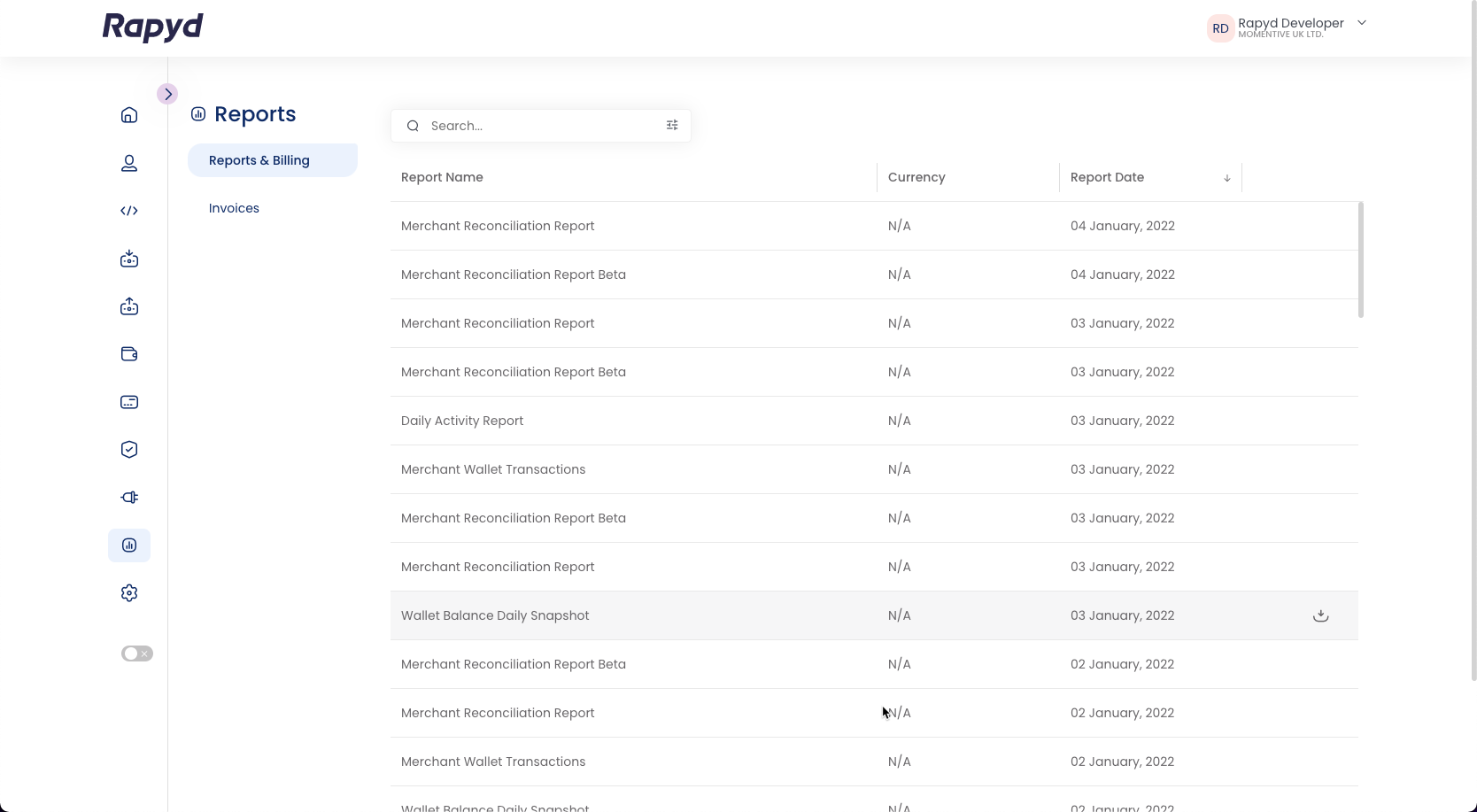1477x812 pixels.
Task: Open the Disburse icon with the up arrow
Action: click(129, 306)
